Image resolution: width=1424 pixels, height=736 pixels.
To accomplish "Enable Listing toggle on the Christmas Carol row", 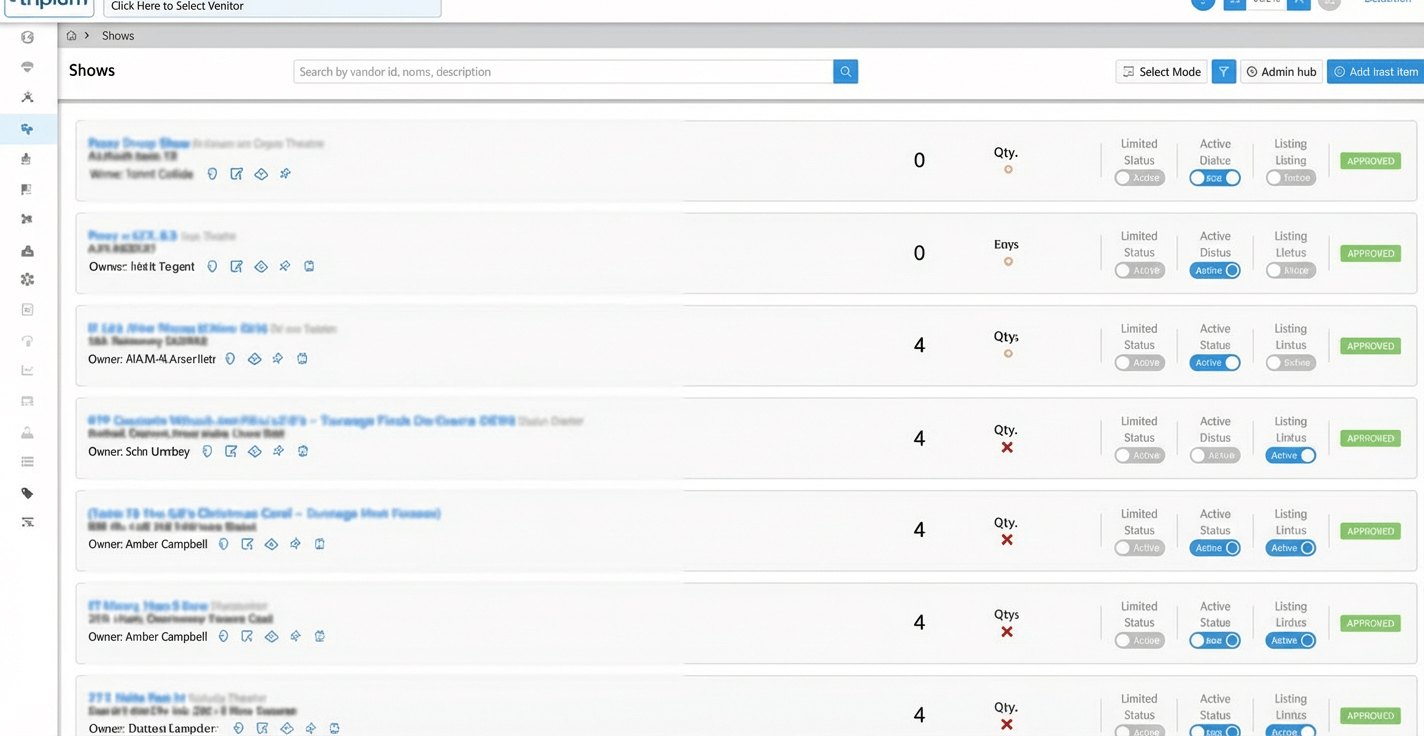I will coord(1290,547).
